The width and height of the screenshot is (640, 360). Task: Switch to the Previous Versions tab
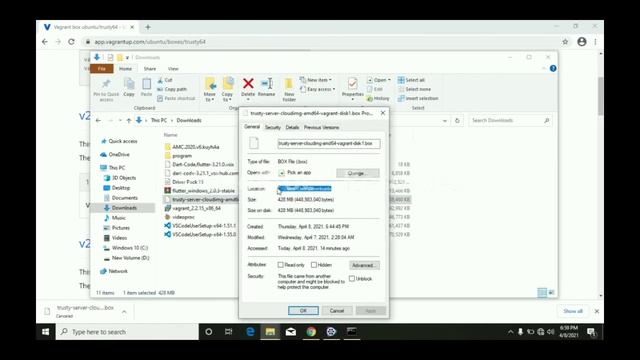click(321, 127)
